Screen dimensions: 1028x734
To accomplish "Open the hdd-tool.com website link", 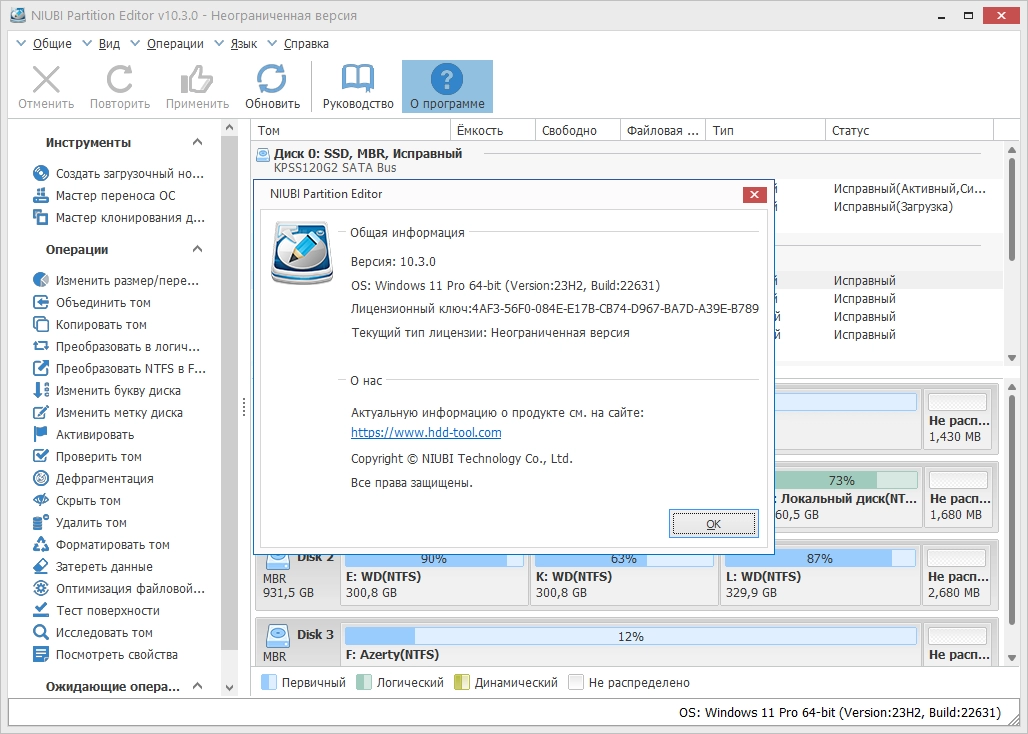I will [426, 433].
